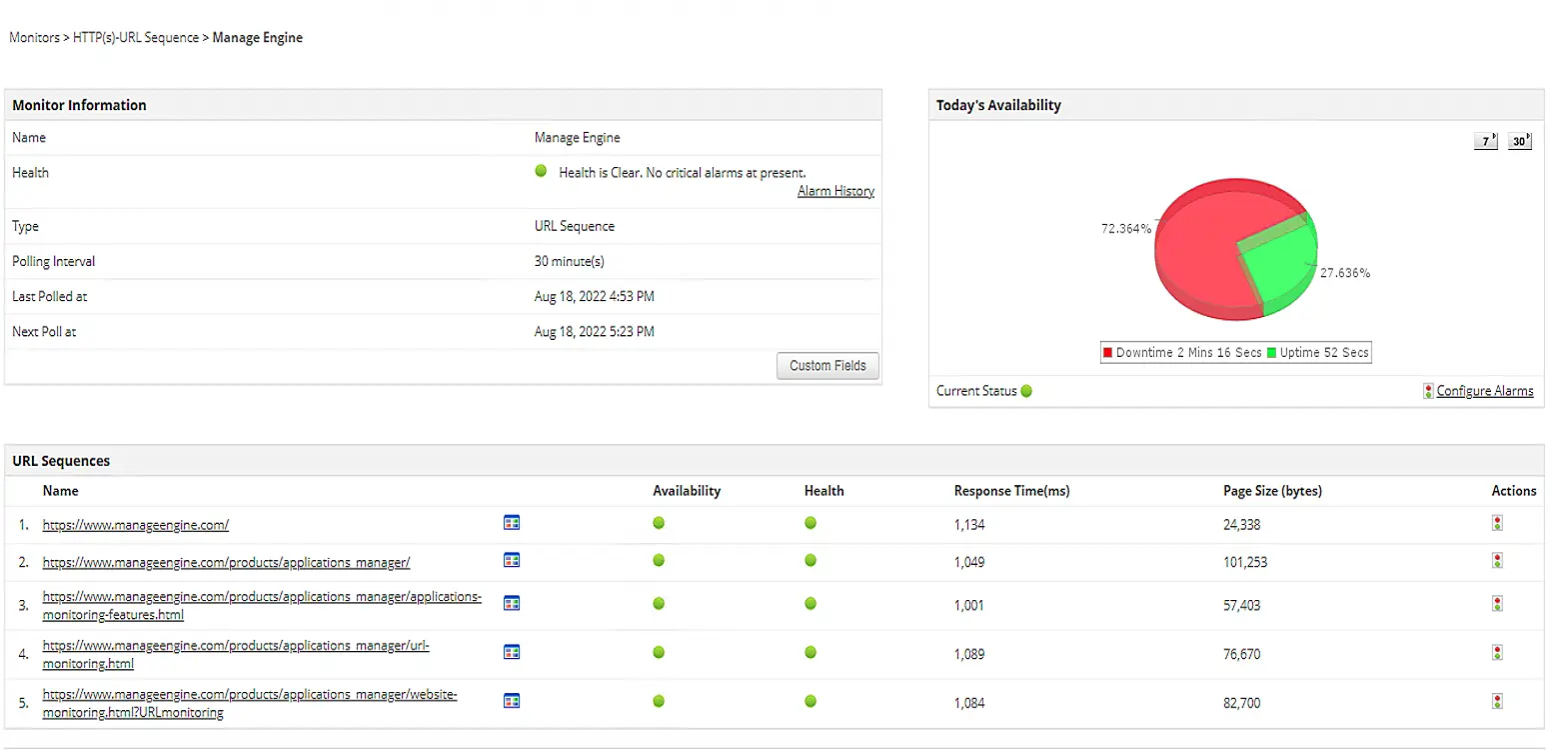
Task: Click the 7-day availability report icon
Action: pos(1485,141)
